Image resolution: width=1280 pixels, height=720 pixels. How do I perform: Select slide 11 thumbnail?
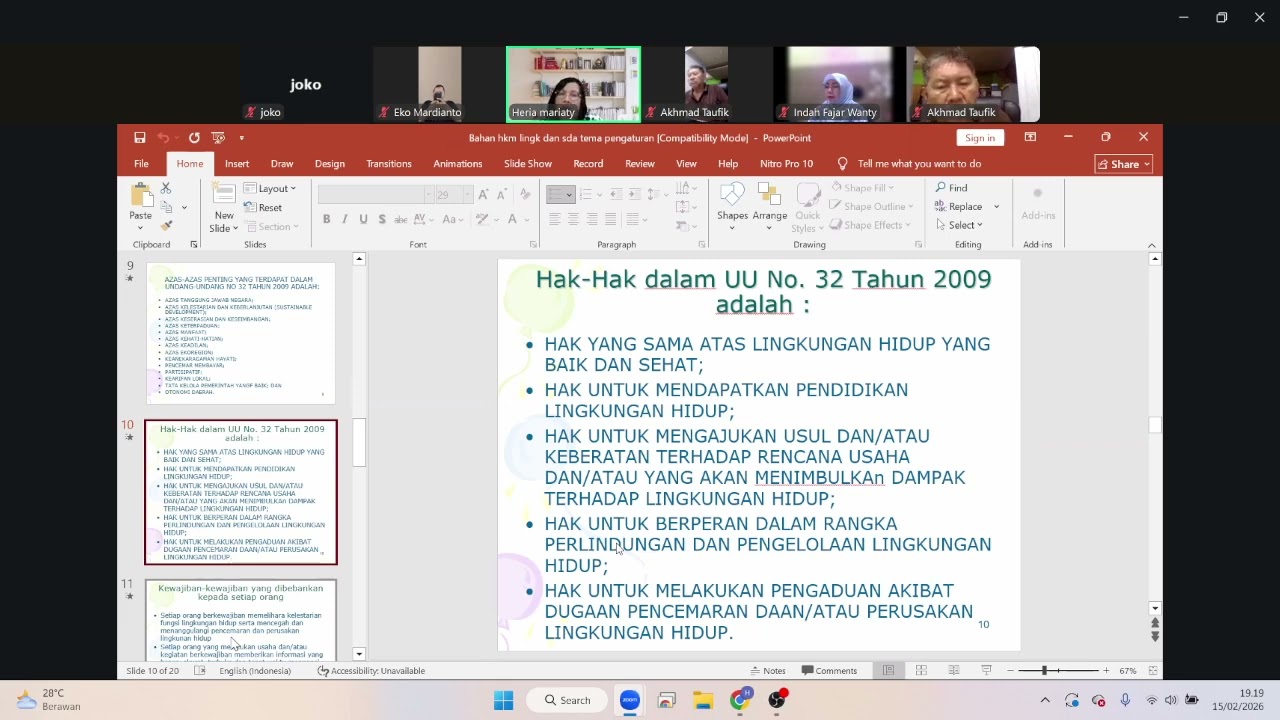[x=241, y=620]
